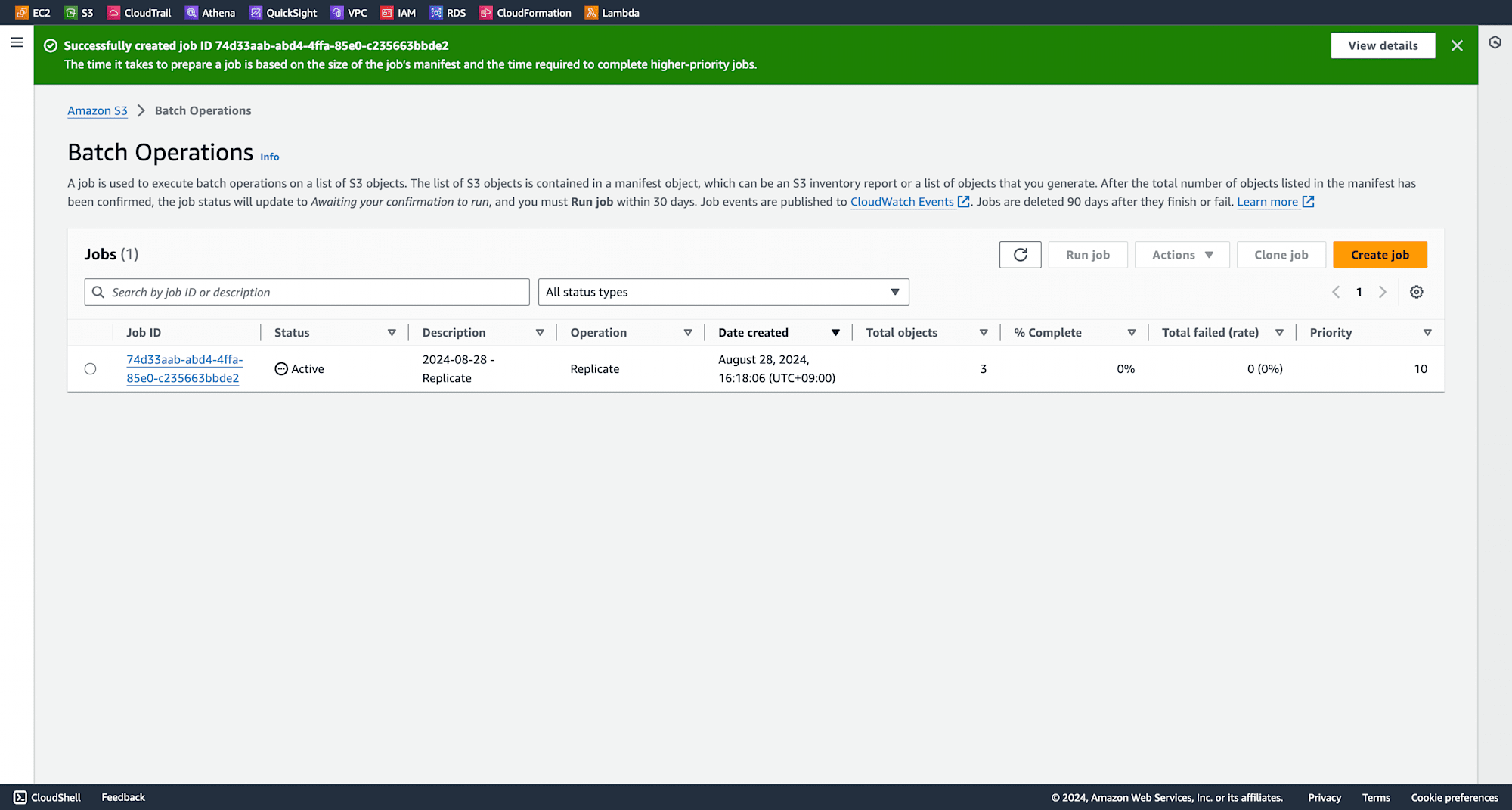Go to next page of jobs
The height and width of the screenshot is (810, 1512).
pos(1382,292)
